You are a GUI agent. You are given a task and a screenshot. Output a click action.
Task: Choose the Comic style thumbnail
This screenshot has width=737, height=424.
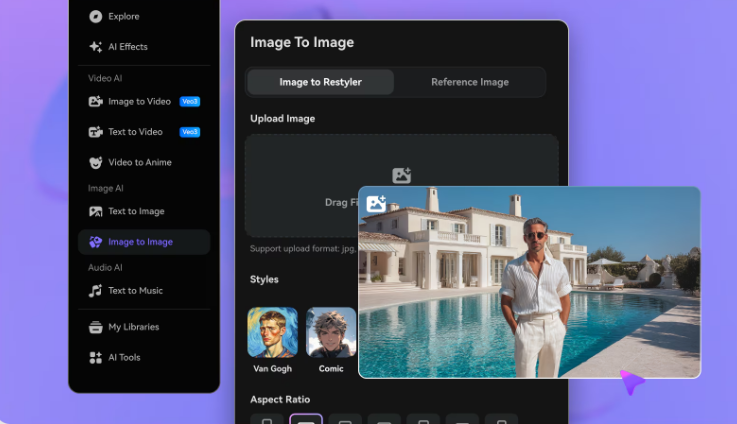[331, 332]
